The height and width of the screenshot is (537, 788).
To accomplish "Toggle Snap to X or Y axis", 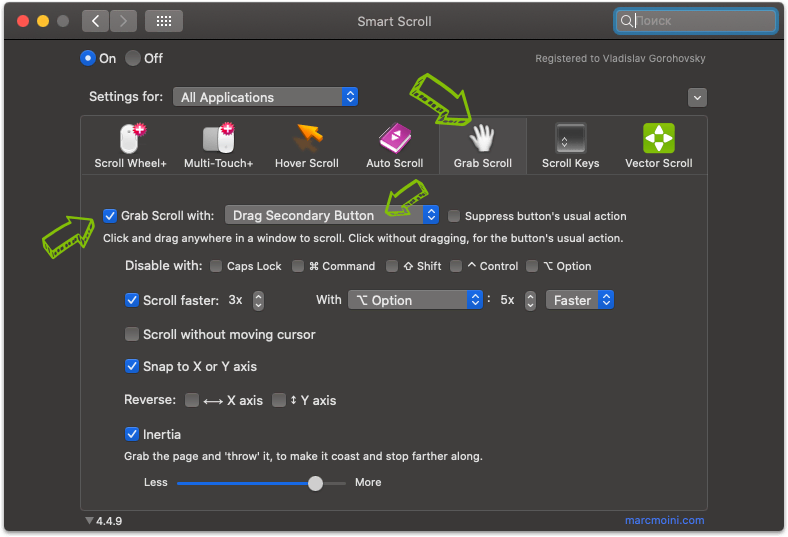I will point(132,366).
